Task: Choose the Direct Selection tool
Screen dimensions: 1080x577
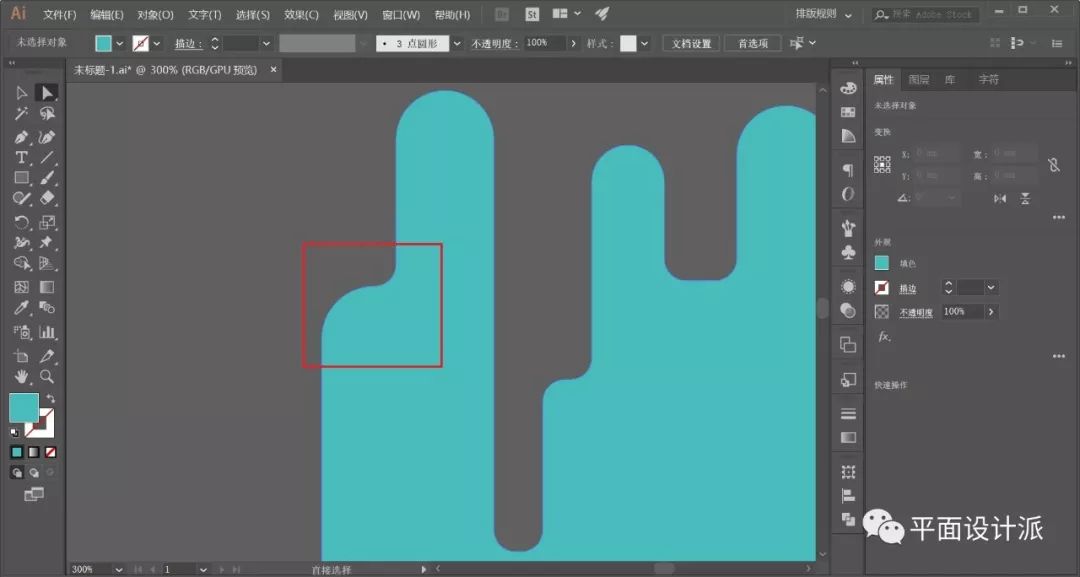Action: coord(46,93)
